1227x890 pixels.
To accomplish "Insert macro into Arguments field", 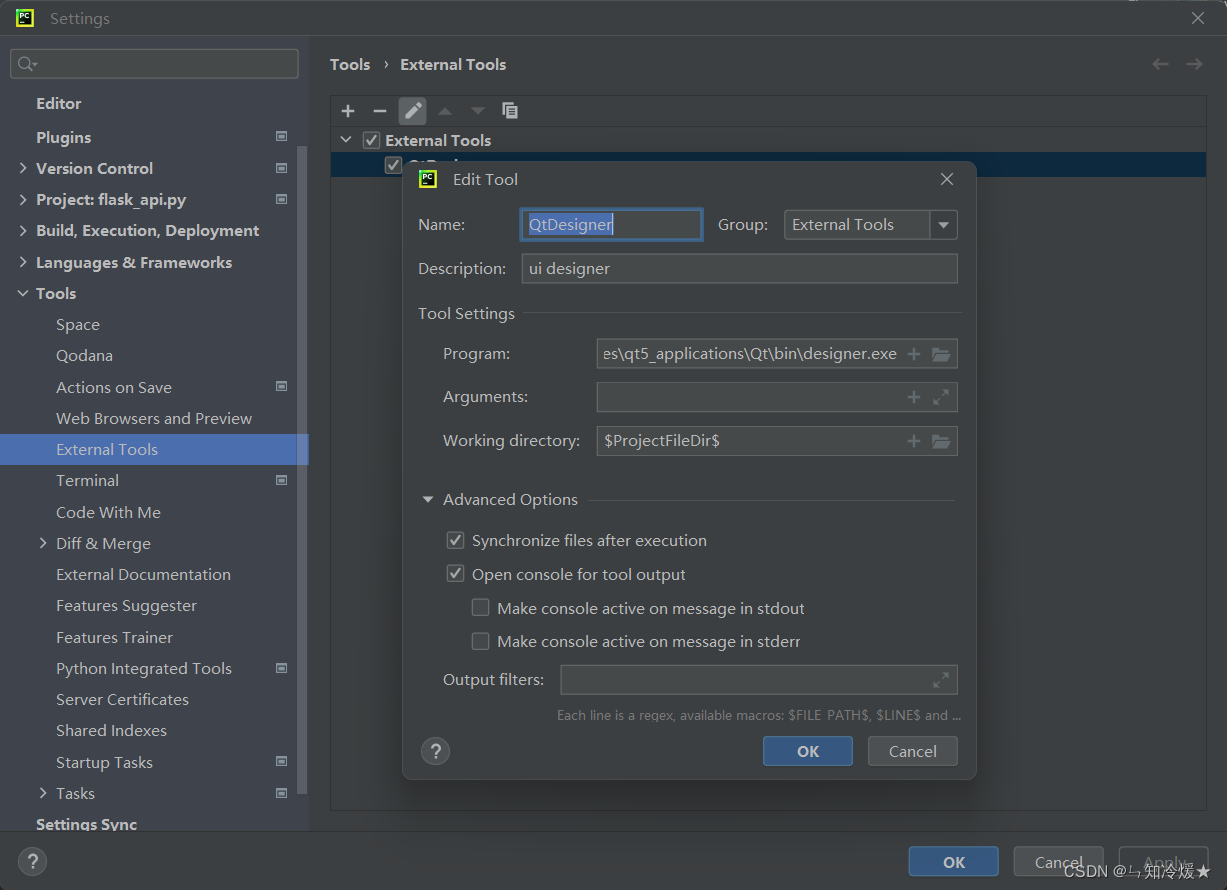I will [x=913, y=397].
